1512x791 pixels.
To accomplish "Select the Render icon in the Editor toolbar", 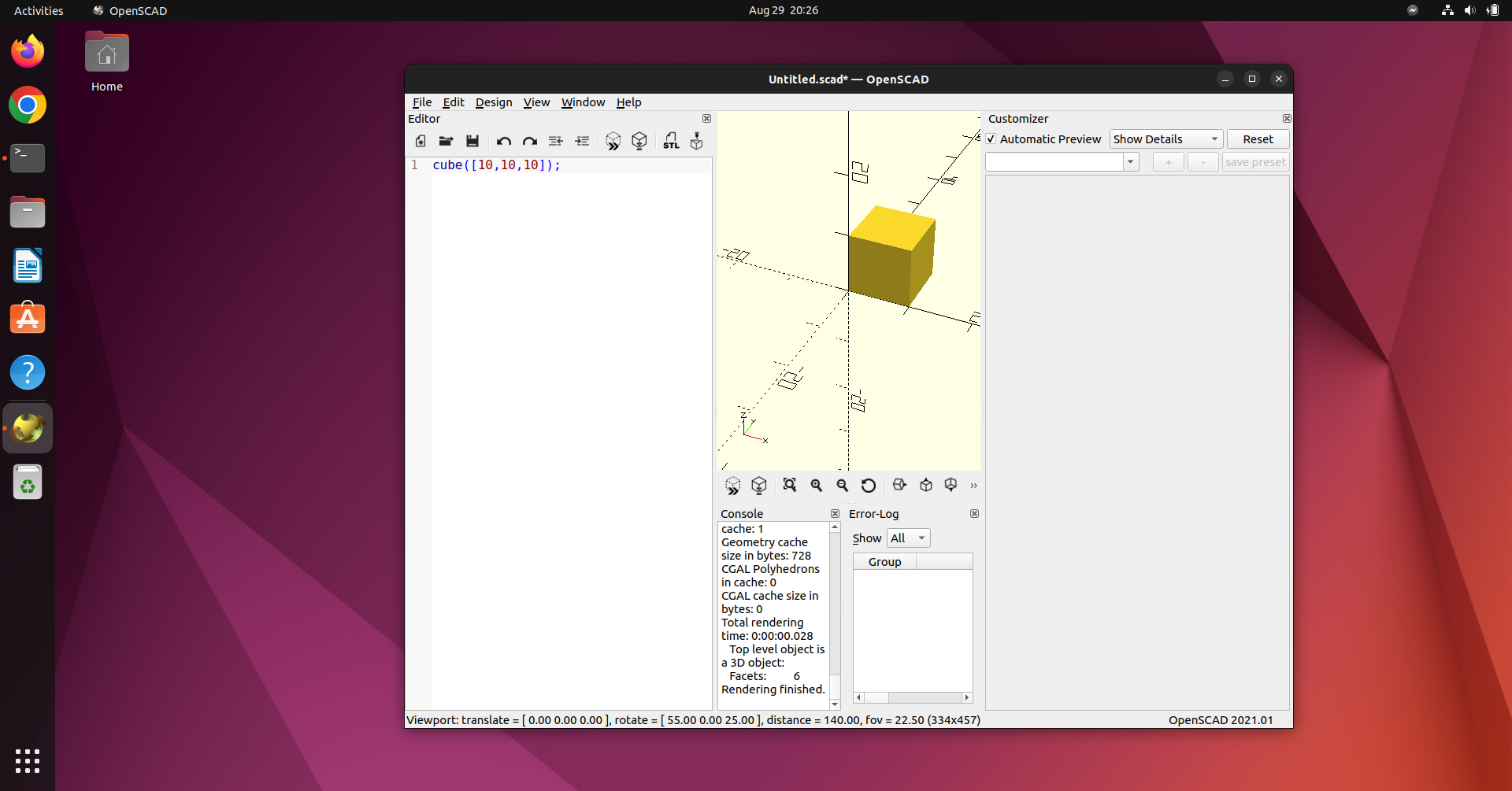I will pos(639,141).
